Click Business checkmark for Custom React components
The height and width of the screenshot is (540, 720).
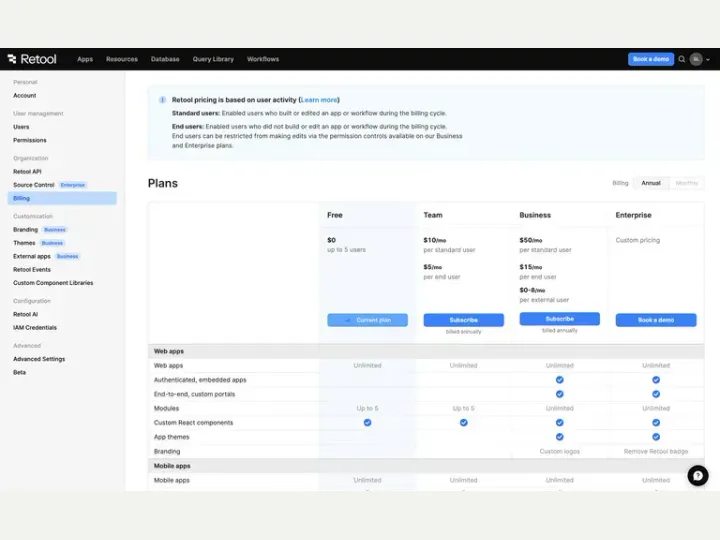click(559, 422)
